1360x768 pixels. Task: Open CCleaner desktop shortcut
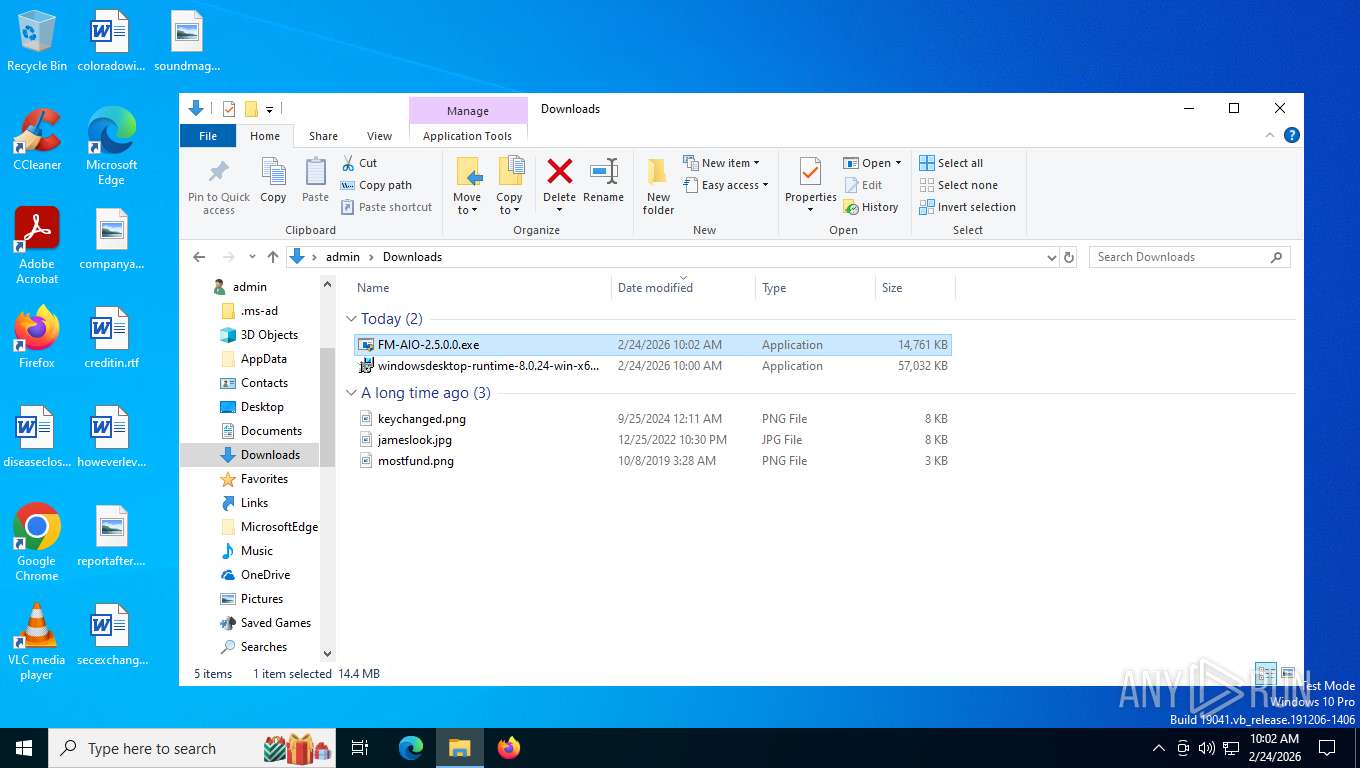37,140
